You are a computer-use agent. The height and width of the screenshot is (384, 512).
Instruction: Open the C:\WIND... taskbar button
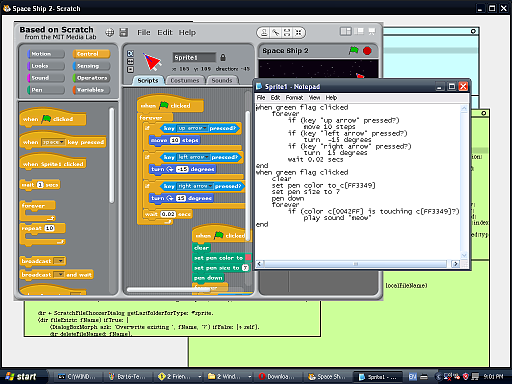(x=77, y=377)
